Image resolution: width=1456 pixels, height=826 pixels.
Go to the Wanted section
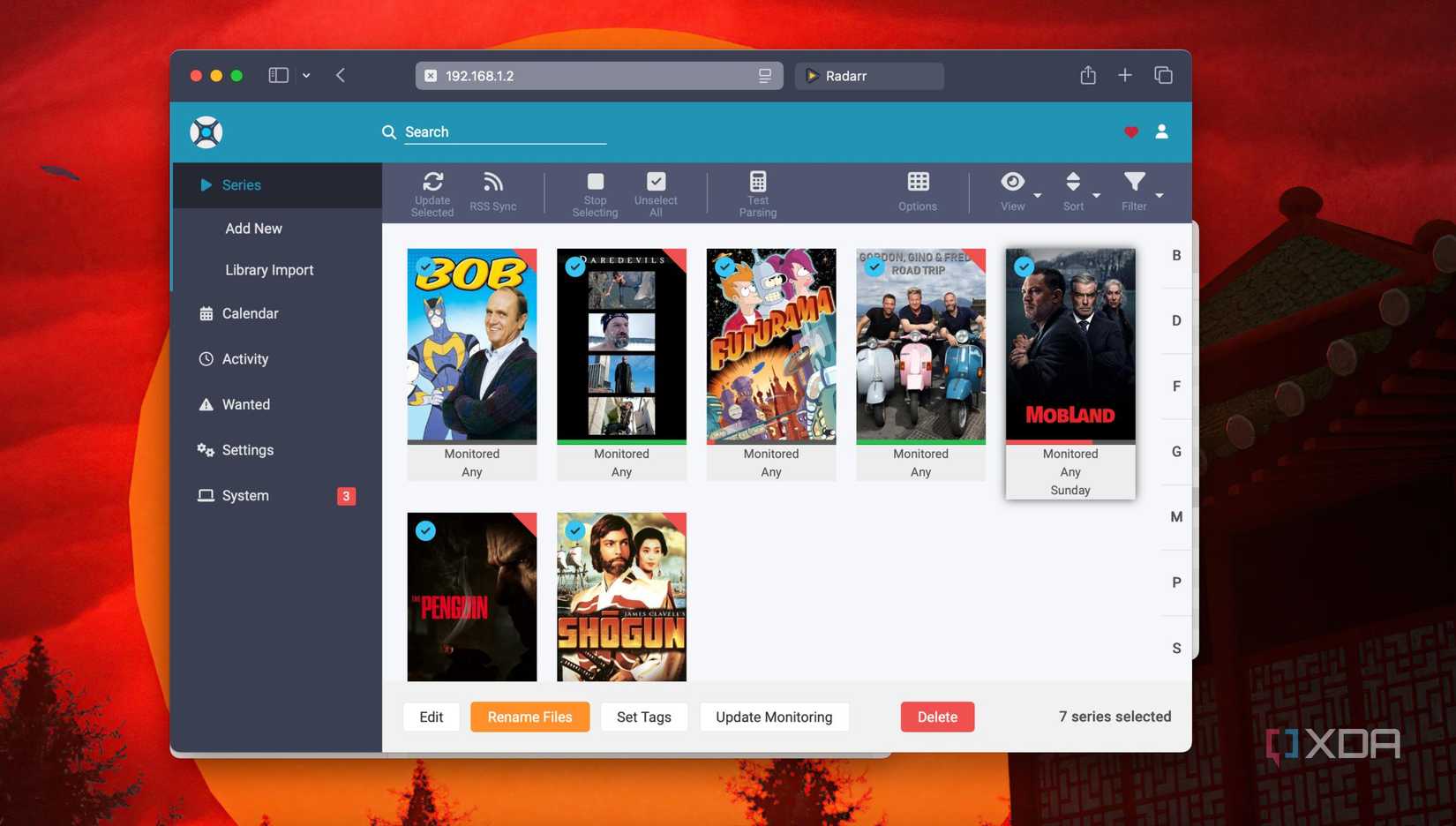(246, 404)
